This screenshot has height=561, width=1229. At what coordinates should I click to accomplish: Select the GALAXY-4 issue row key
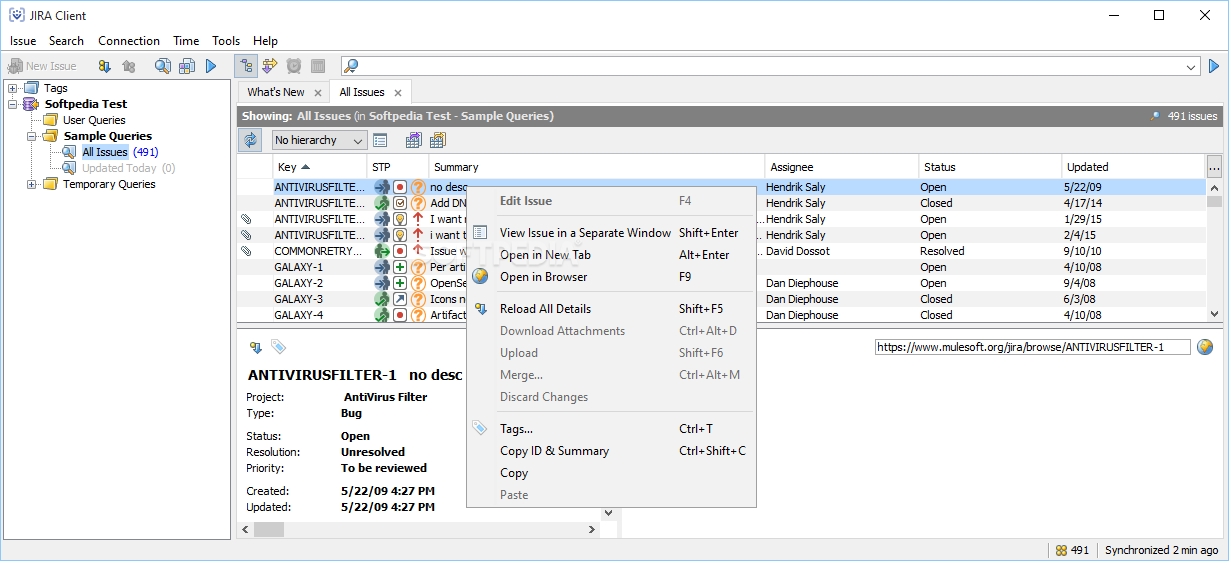299,315
